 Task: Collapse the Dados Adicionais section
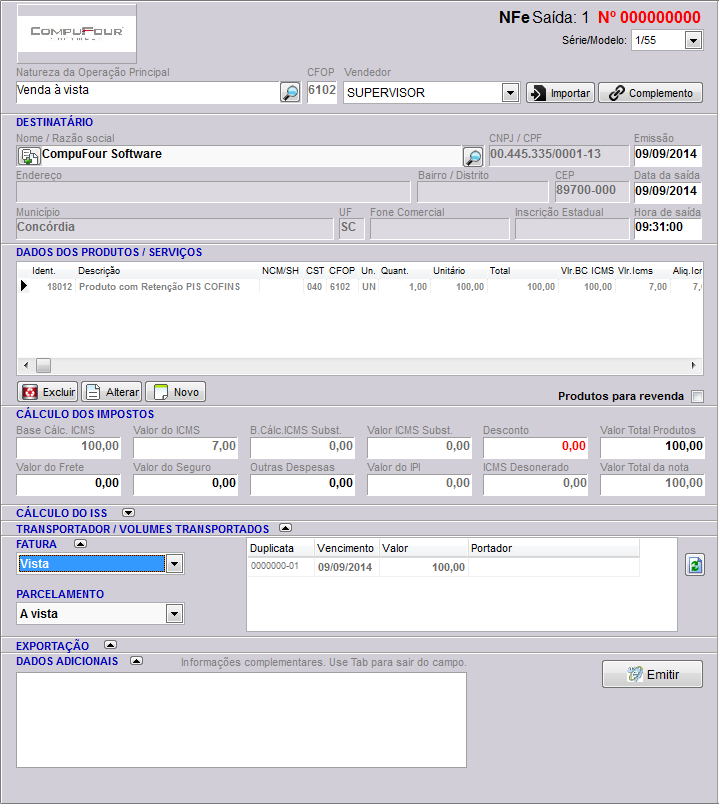tap(137, 661)
